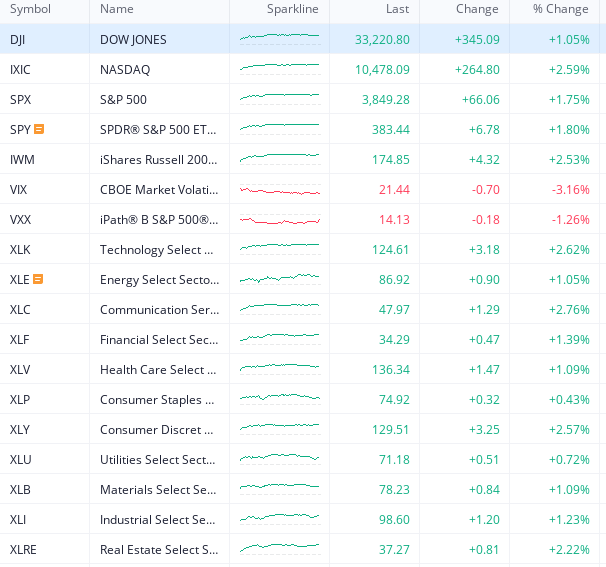Screen dimensions: 606x567
Task: Sort by the Last column header
Action: click(x=397, y=9)
